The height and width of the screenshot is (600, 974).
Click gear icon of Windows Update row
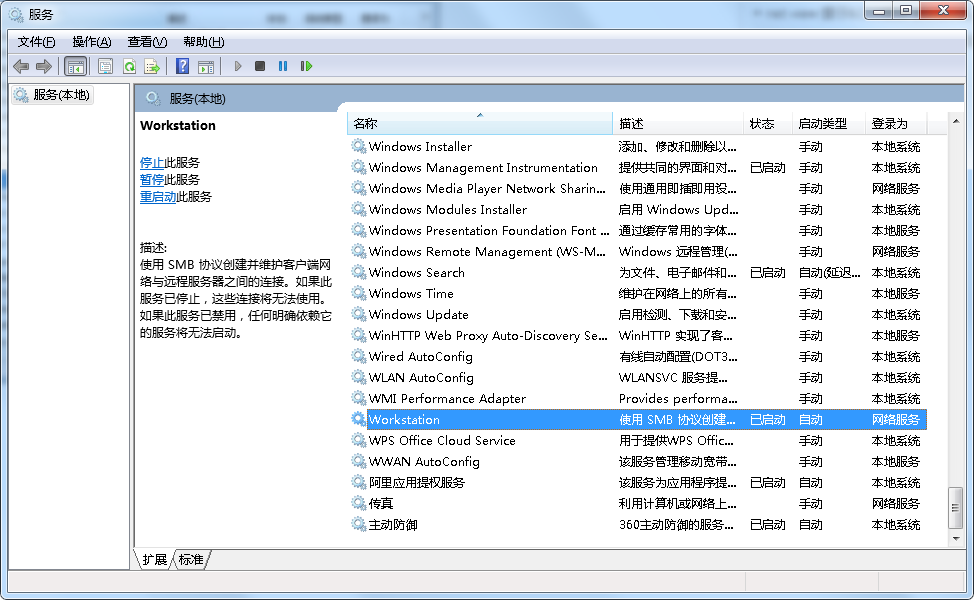pyautogui.click(x=358, y=314)
